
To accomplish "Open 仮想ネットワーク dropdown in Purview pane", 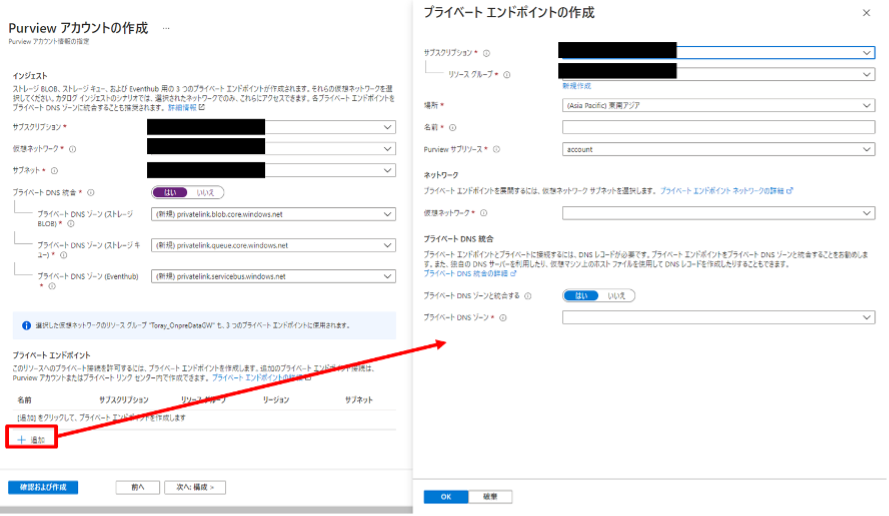I will click(x=271, y=149).
